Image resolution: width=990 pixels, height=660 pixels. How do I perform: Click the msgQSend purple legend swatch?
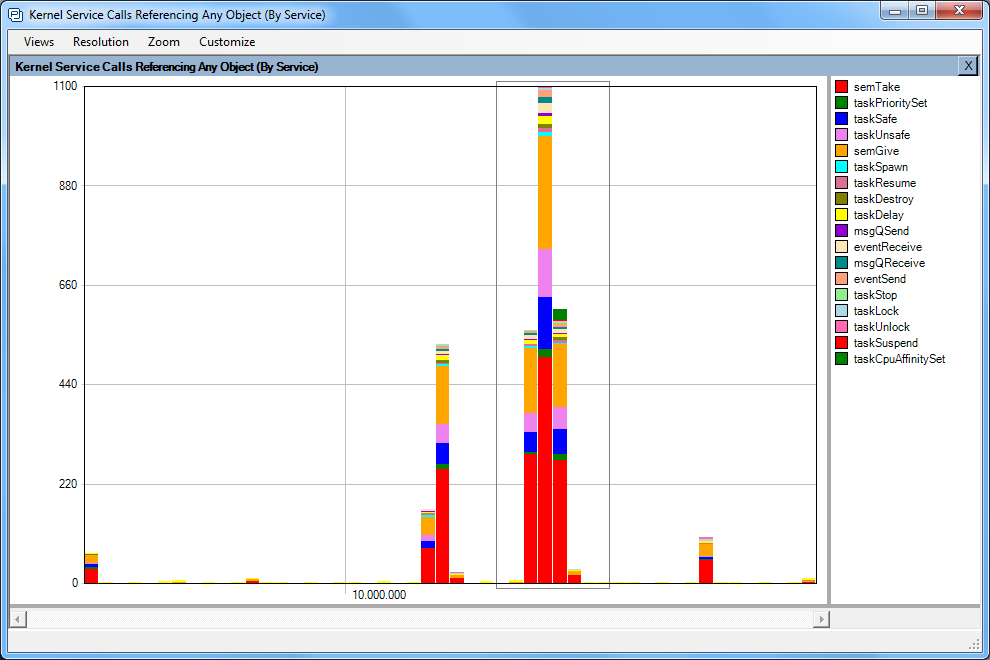842,231
